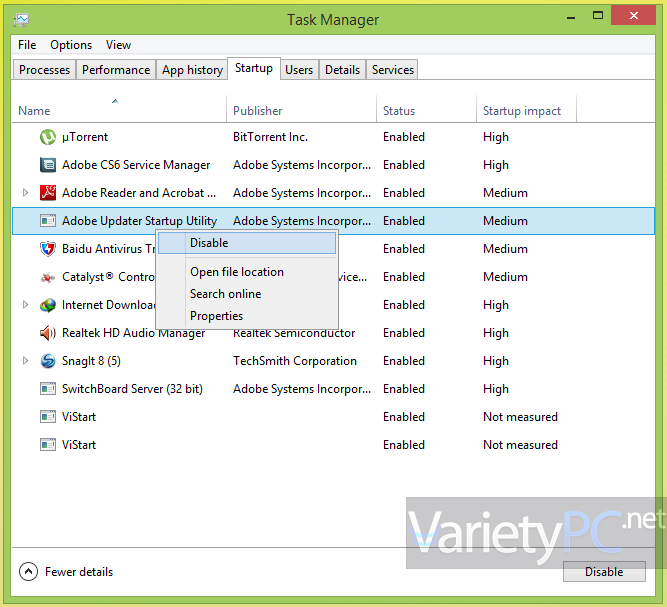Viewport: 667px width, 607px height.
Task: Expand the Adobe Reader and Acrobat group
Action: click(26, 193)
